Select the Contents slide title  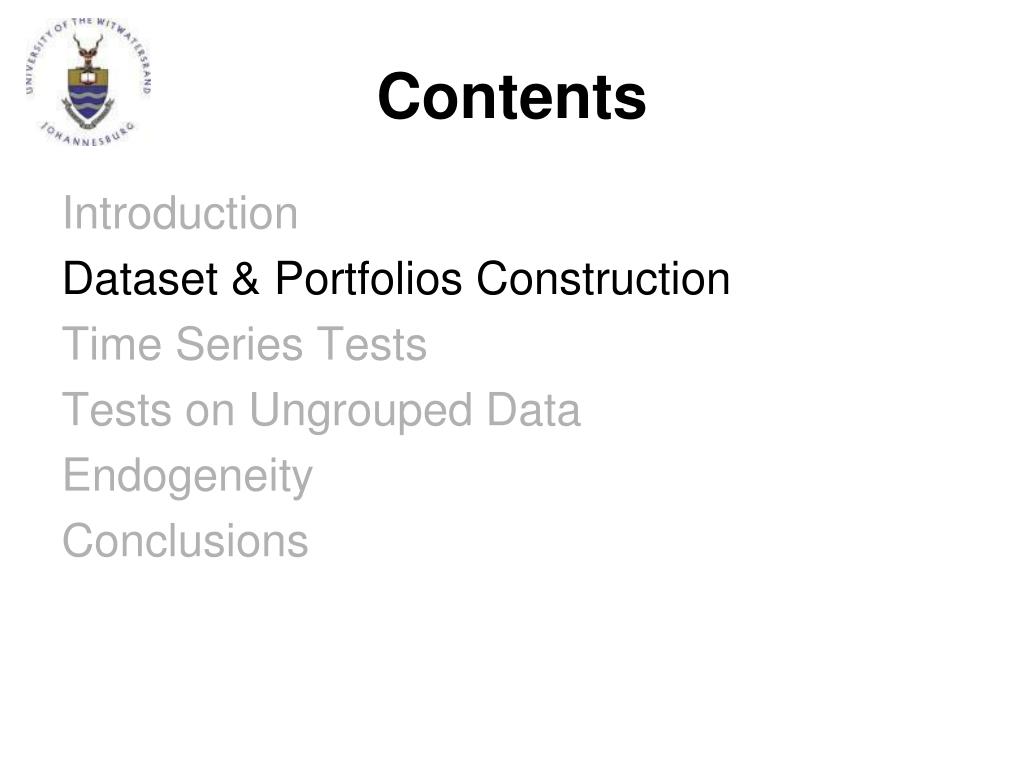point(512,97)
